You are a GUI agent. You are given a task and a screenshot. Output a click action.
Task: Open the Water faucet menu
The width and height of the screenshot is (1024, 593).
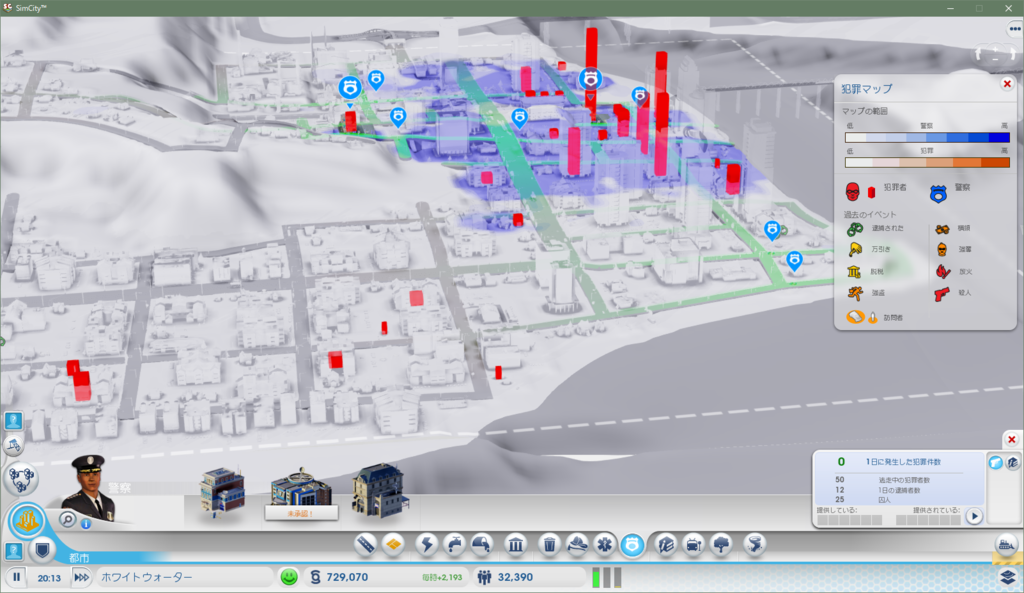pos(454,544)
